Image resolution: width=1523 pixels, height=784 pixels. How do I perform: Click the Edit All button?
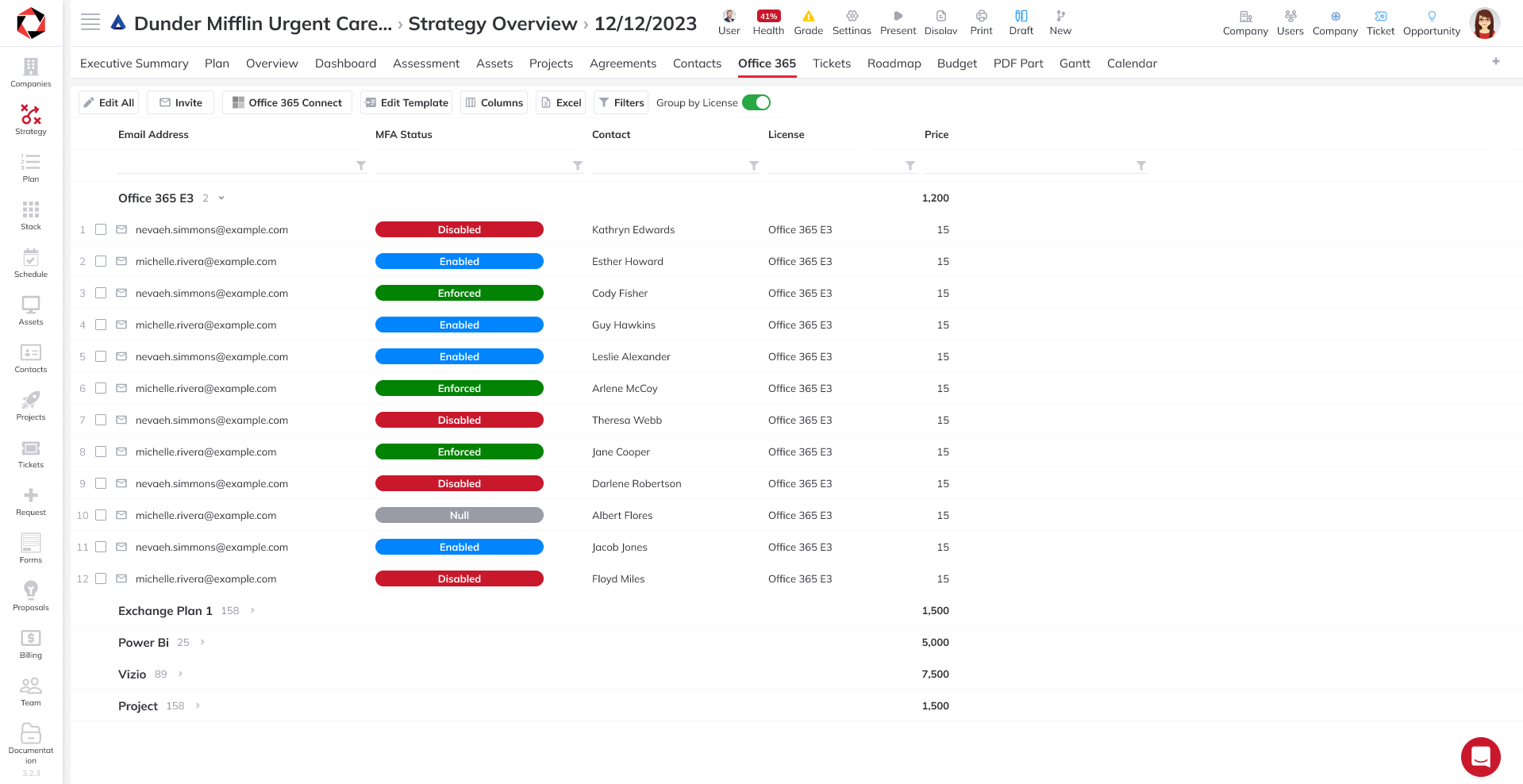click(x=110, y=102)
